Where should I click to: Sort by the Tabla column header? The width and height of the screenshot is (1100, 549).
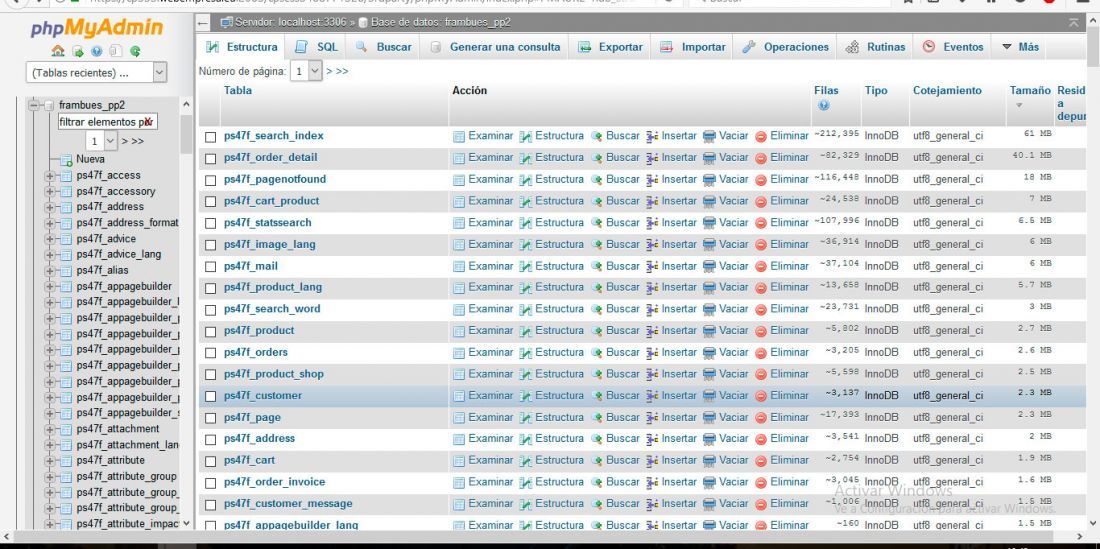point(238,90)
